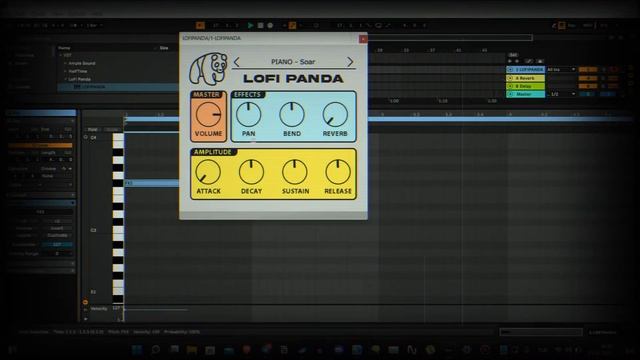Click the DECAY knob in Amplitude
The height and width of the screenshot is (360, 640).
point(251,172)
